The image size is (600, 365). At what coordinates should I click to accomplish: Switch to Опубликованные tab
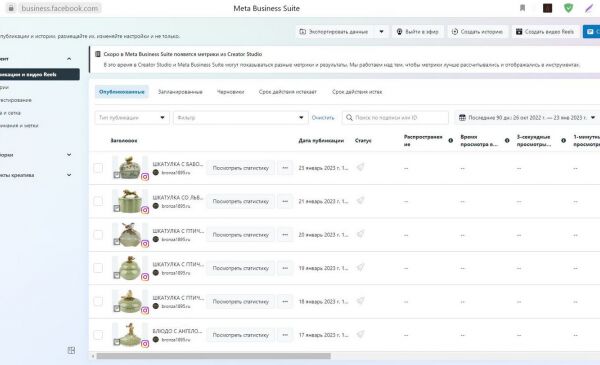click(122, 92)
